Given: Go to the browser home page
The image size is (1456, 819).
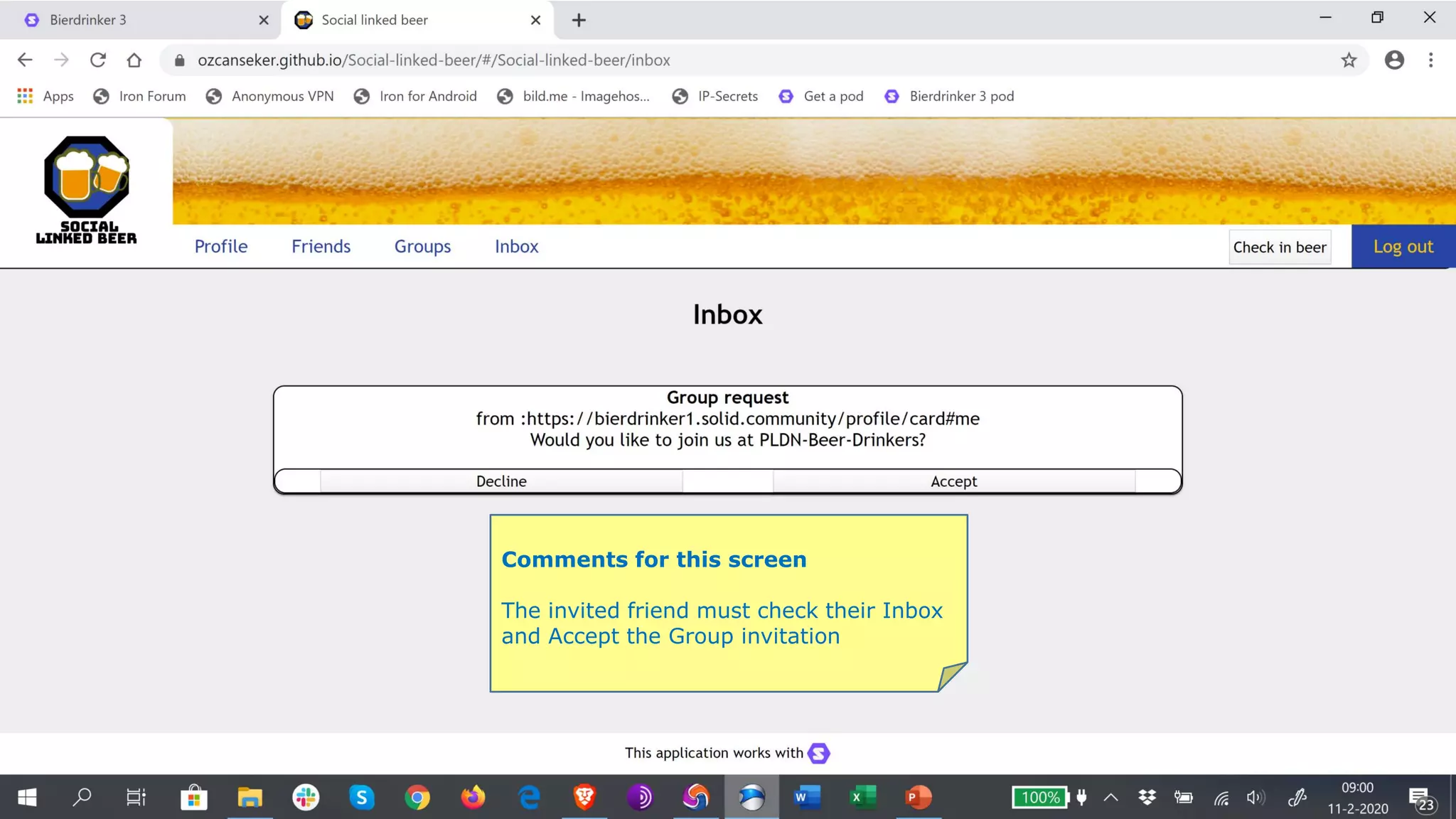Looking at the screenshot, I should (x=134, y=60).
